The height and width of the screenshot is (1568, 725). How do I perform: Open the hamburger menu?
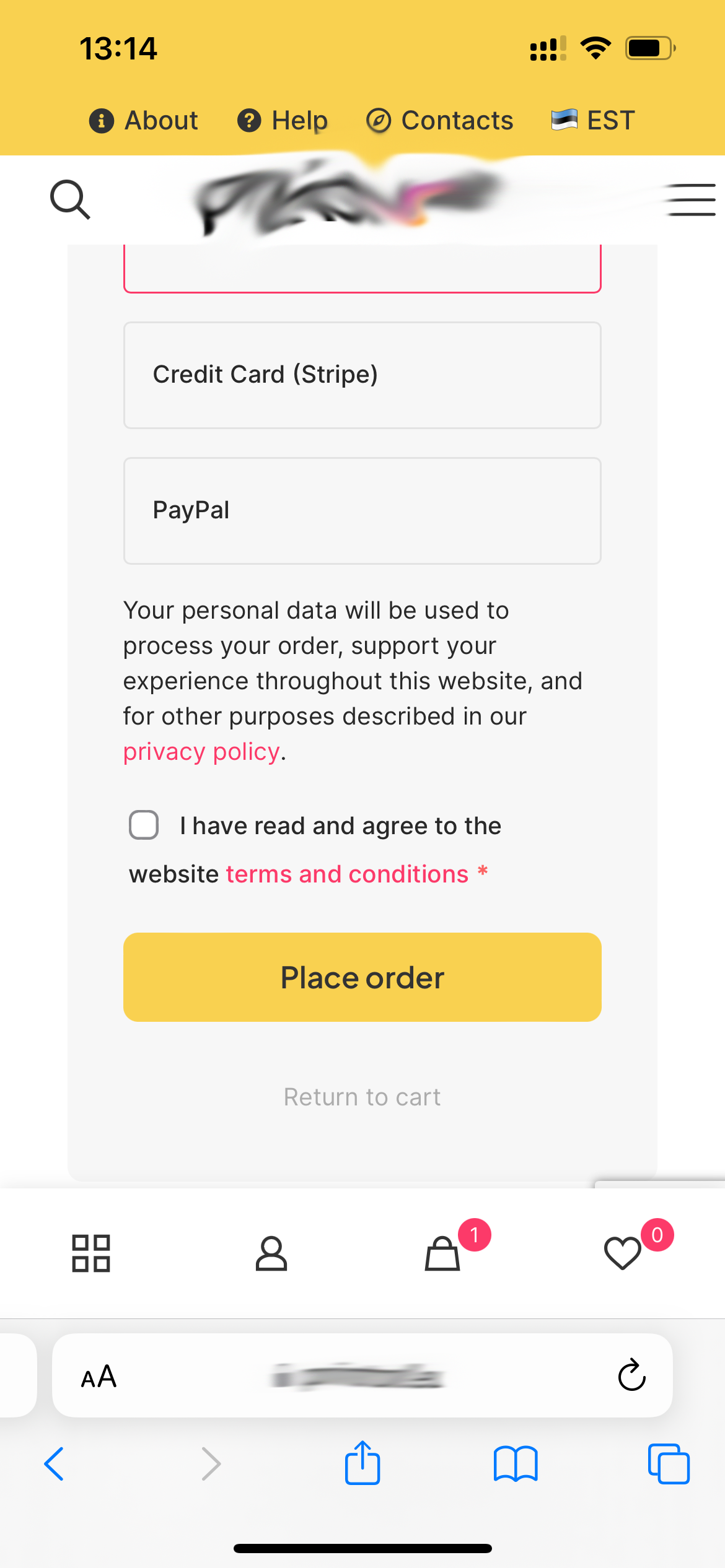(689, 199)
